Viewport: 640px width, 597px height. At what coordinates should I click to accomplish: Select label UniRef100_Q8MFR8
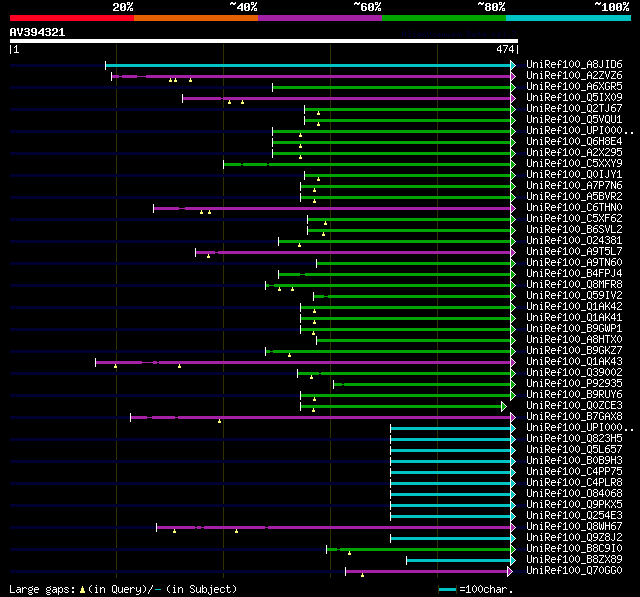(x=574, y=285)
